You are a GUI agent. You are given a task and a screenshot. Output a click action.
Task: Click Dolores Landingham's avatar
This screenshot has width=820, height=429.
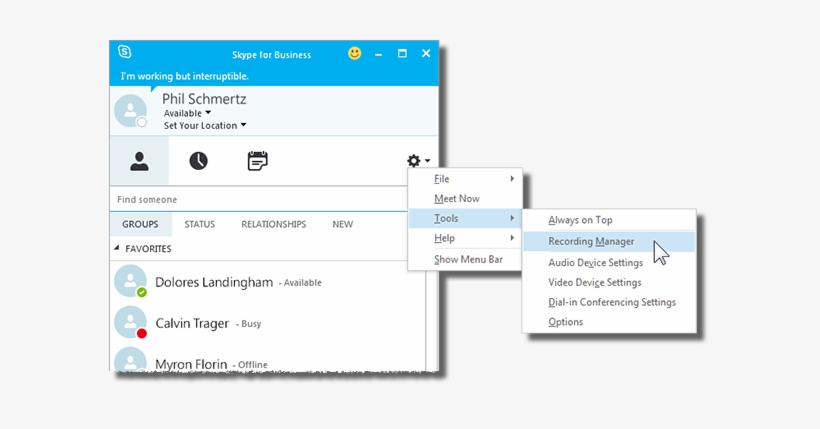coord(130,281)
